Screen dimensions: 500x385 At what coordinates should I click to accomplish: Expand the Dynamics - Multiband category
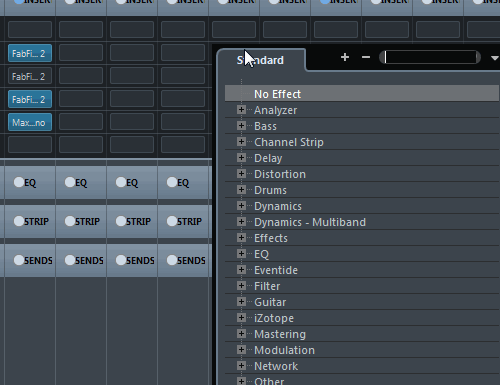[241, 222]
